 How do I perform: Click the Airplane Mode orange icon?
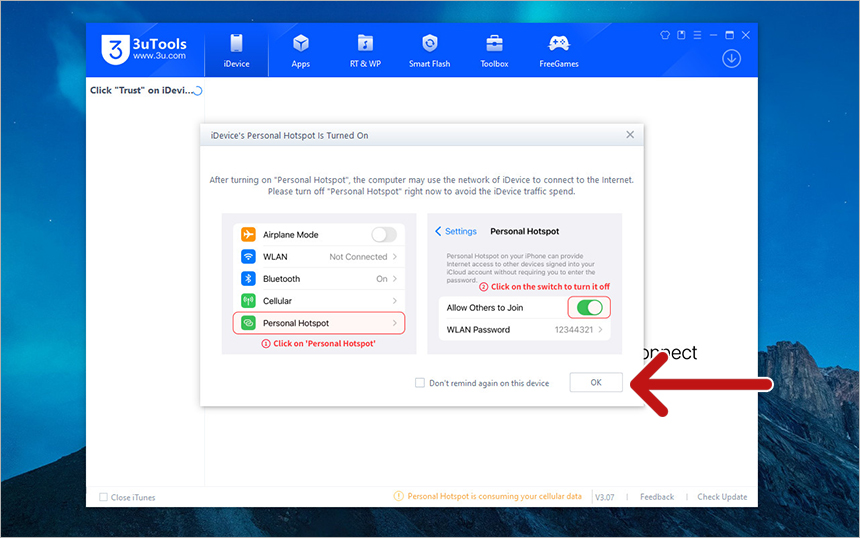[248, 234]
